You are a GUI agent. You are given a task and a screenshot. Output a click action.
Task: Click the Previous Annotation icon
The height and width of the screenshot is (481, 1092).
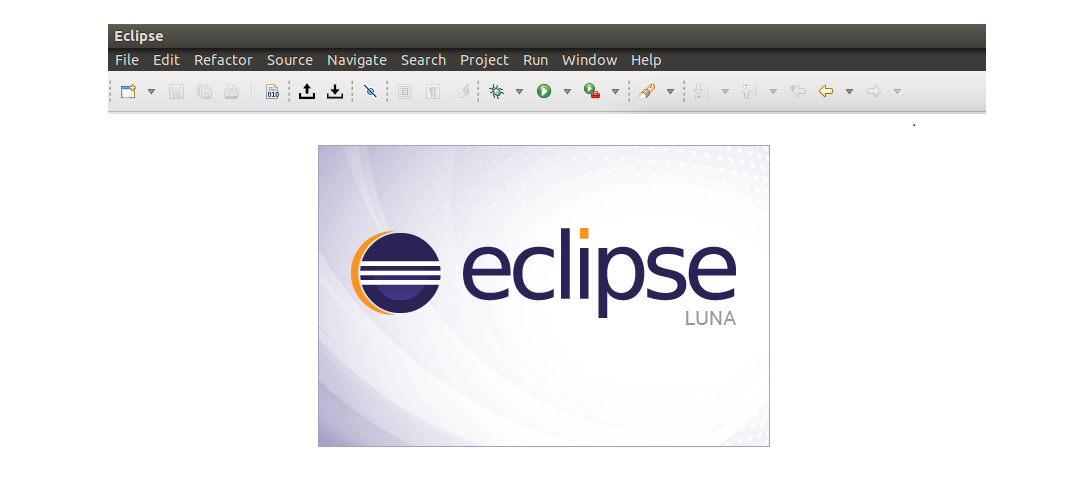point(749,91)
